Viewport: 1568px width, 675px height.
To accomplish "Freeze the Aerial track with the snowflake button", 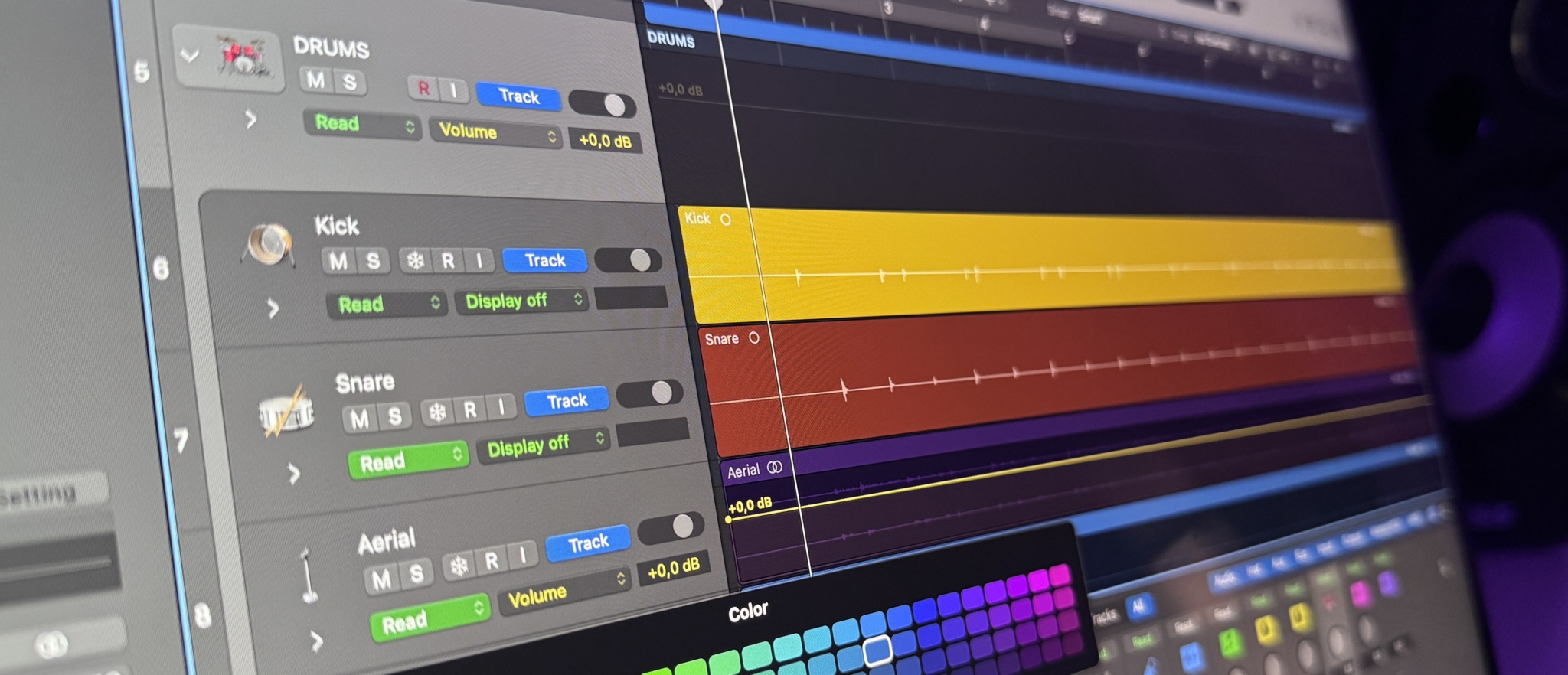I will click(x=459, y=566).
